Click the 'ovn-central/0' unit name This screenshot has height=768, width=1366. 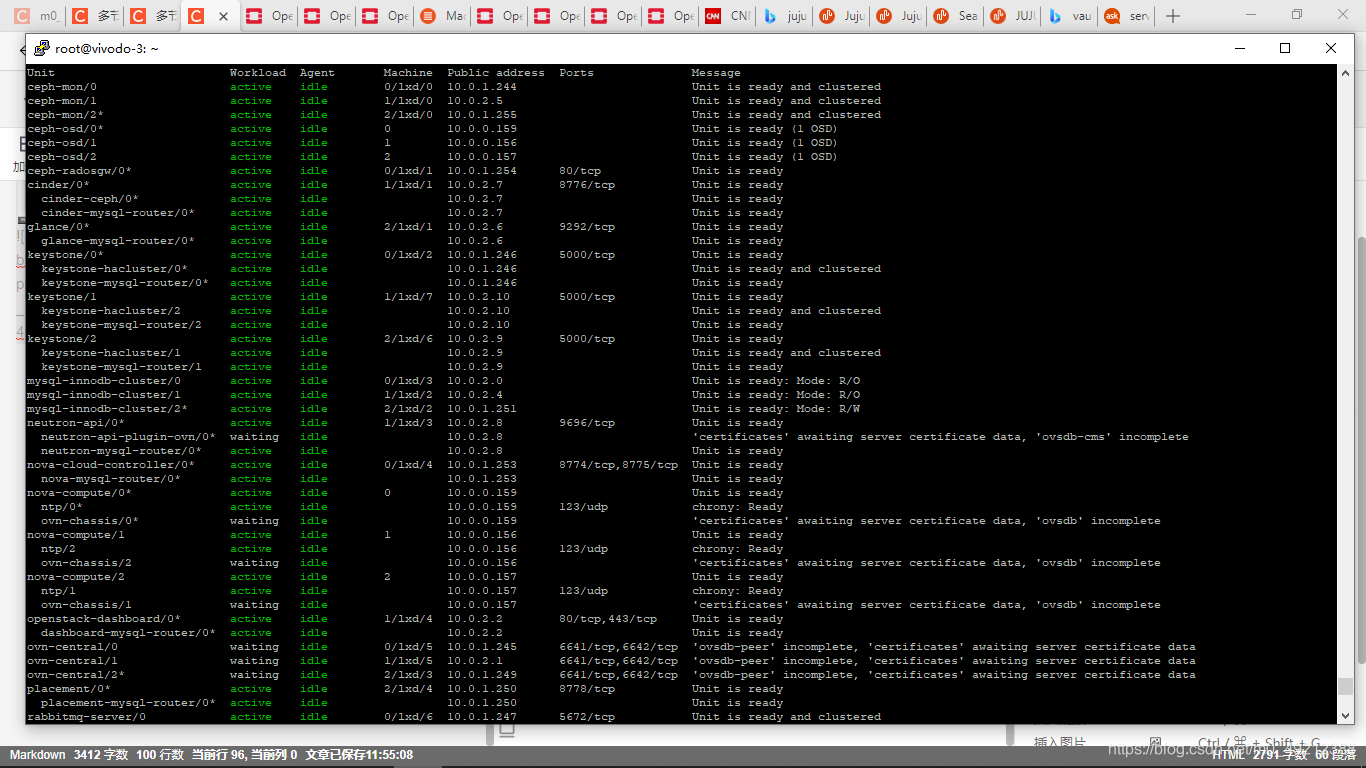pyautogui.click(x=72, y=647)
